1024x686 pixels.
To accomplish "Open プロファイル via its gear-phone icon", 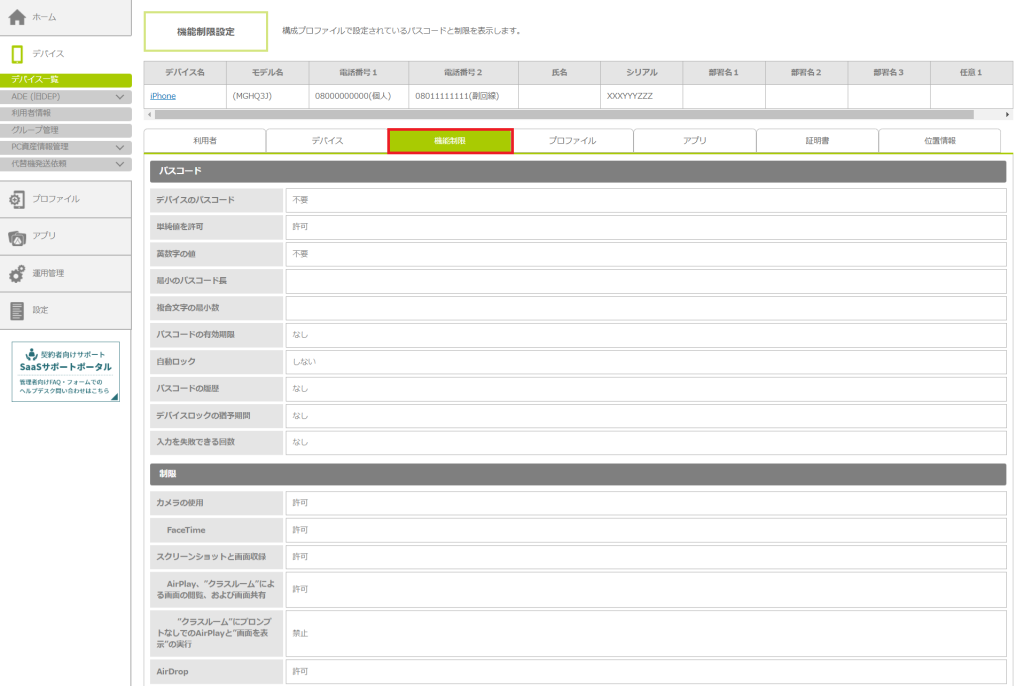I will click(x=17, y=199).
